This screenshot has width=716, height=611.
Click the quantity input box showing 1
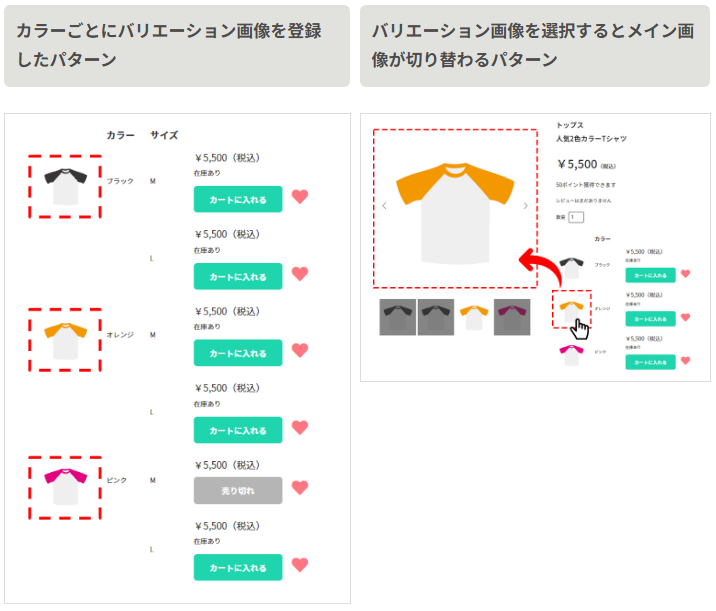575,217
